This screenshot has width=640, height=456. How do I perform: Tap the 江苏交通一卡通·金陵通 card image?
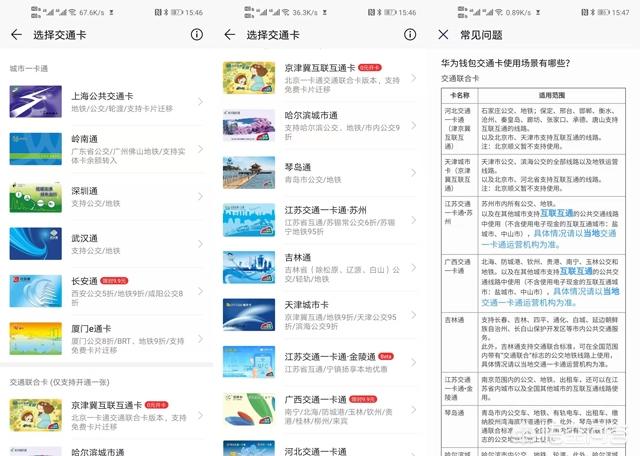pyautogui.click(x=249, y=362)
